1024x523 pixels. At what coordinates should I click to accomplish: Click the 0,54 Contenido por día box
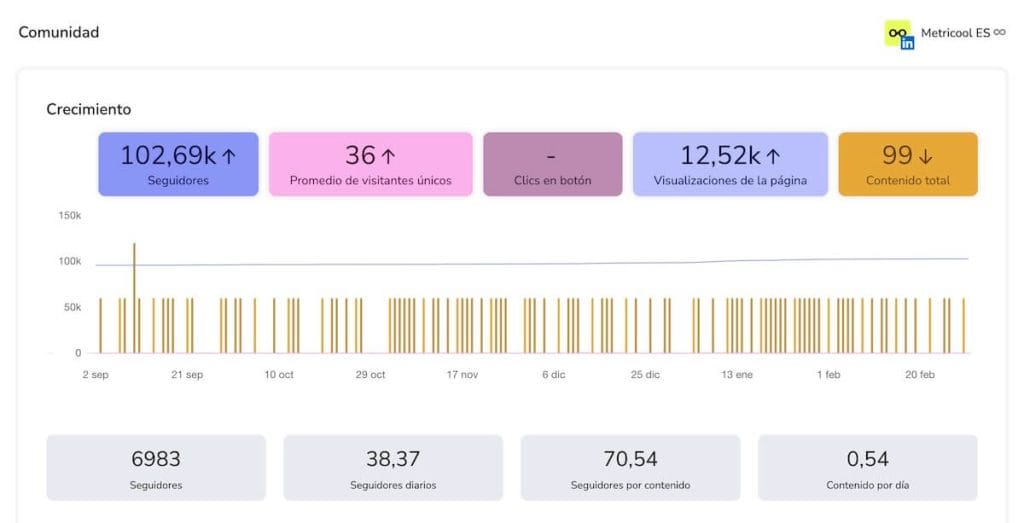tap(867, 467)
